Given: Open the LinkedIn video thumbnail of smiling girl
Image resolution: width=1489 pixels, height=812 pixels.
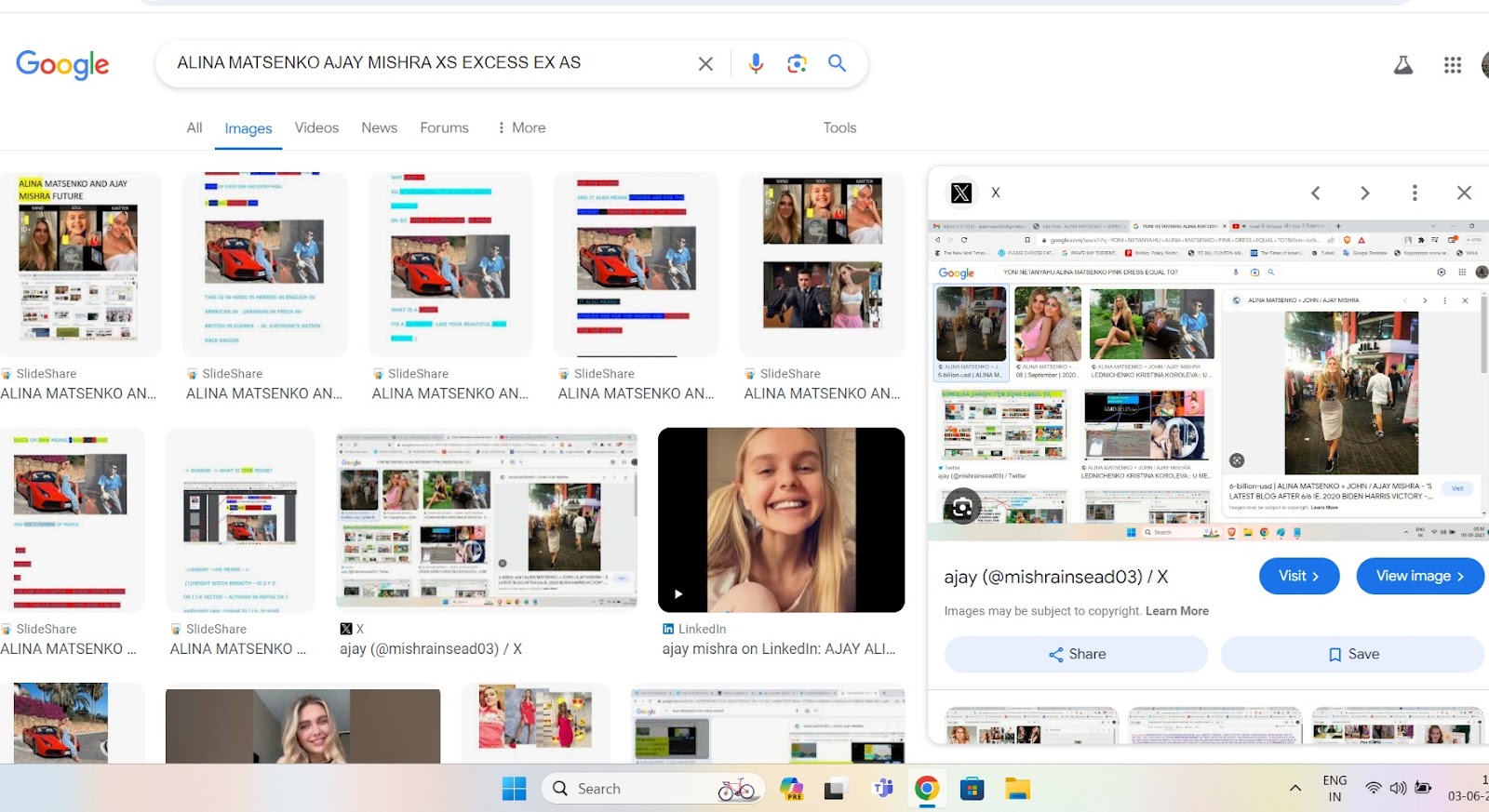Looking at the screenshot, I should pyautogui.click(x=781, y=519).
